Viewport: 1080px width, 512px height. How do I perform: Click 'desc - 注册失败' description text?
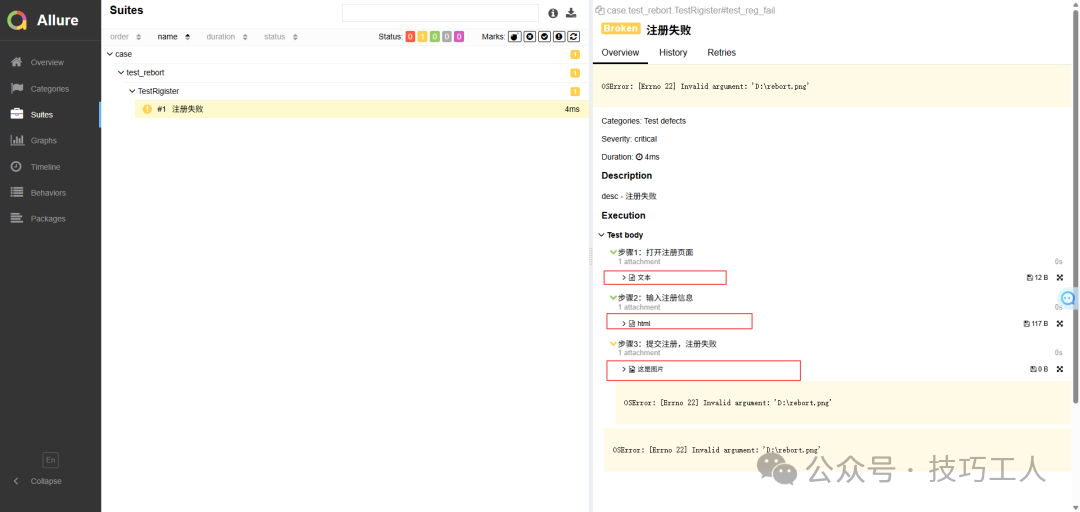pyautogui.click(x=629, y=196)
